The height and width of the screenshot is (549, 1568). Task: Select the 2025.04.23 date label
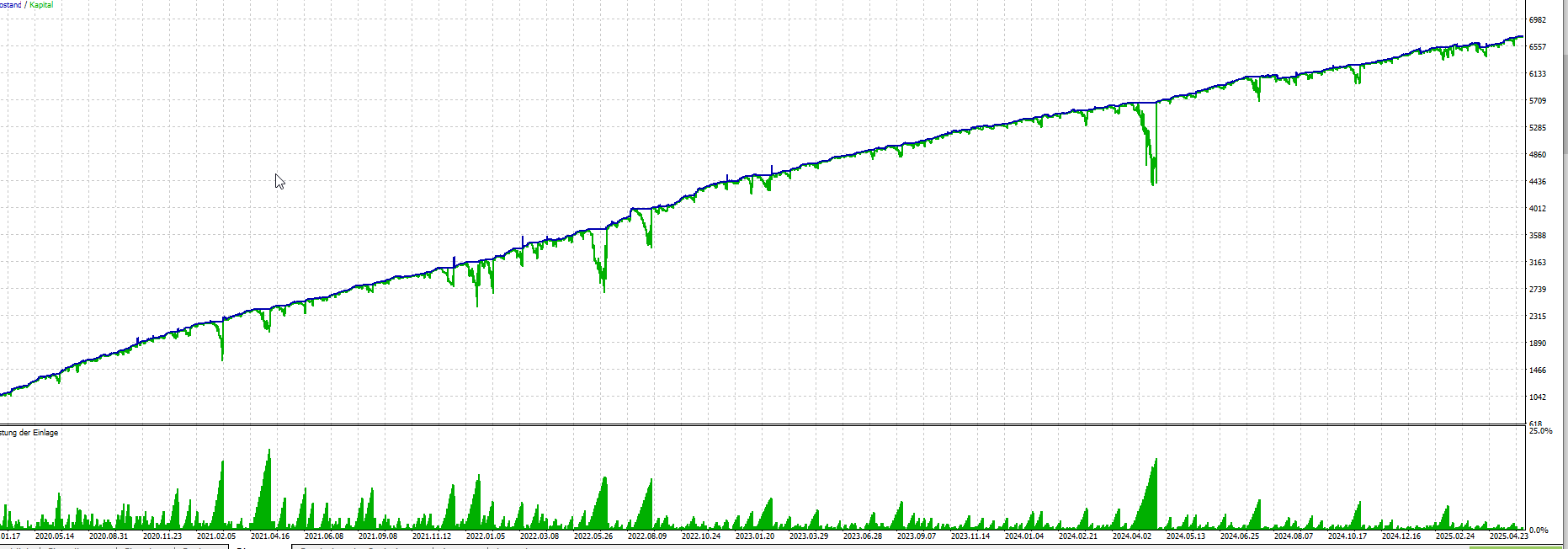pyautogui.click(x=1508, y=536)
